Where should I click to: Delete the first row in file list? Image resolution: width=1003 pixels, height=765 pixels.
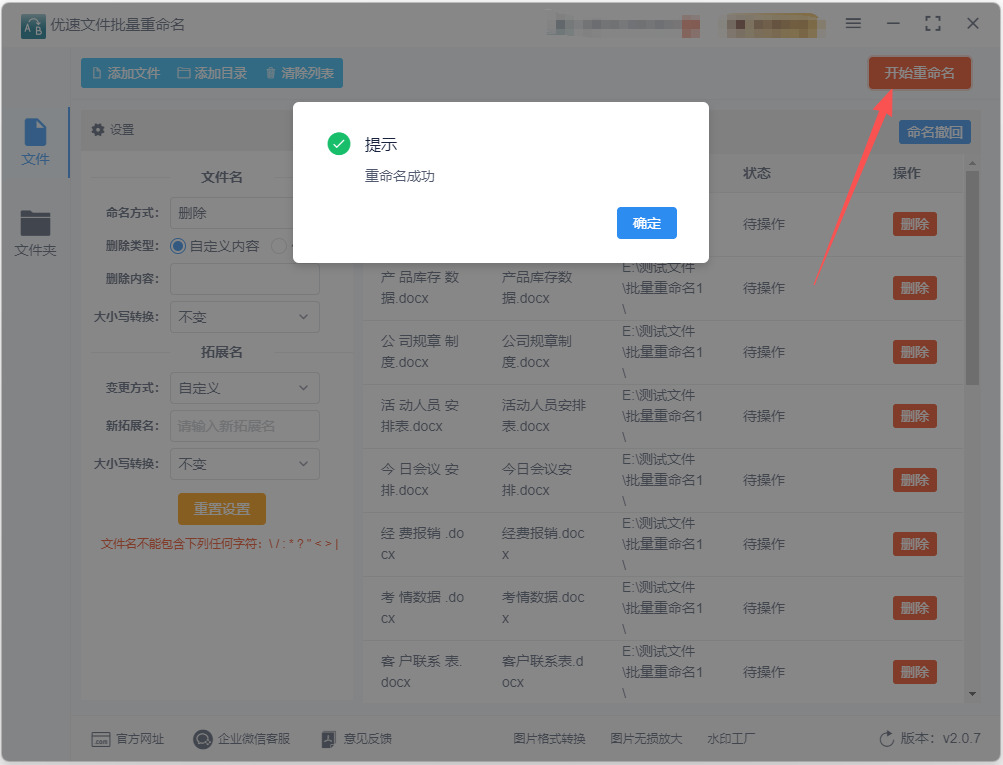(915, 224)
